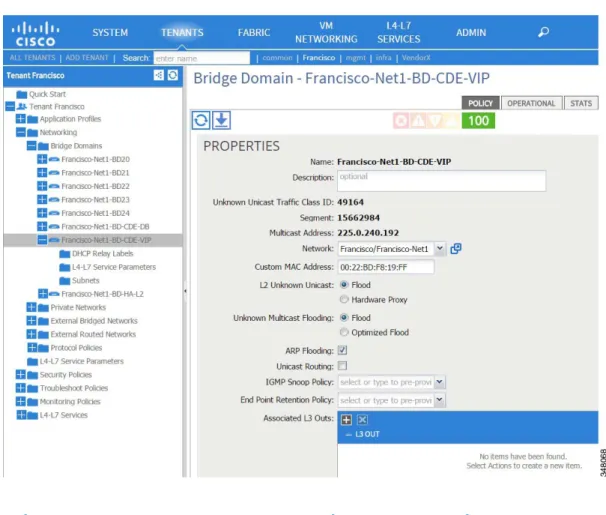
Task: Open the VendorX tenant link
Action: click(416, 58)
